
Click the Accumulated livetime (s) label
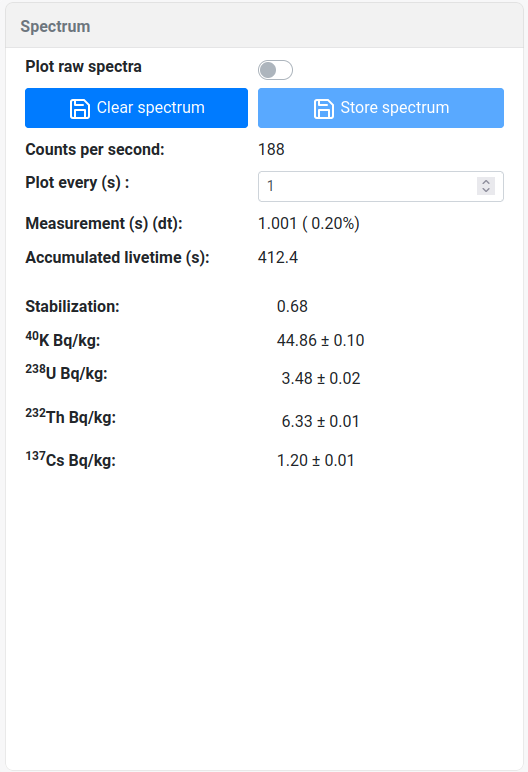tap(117, 257)
